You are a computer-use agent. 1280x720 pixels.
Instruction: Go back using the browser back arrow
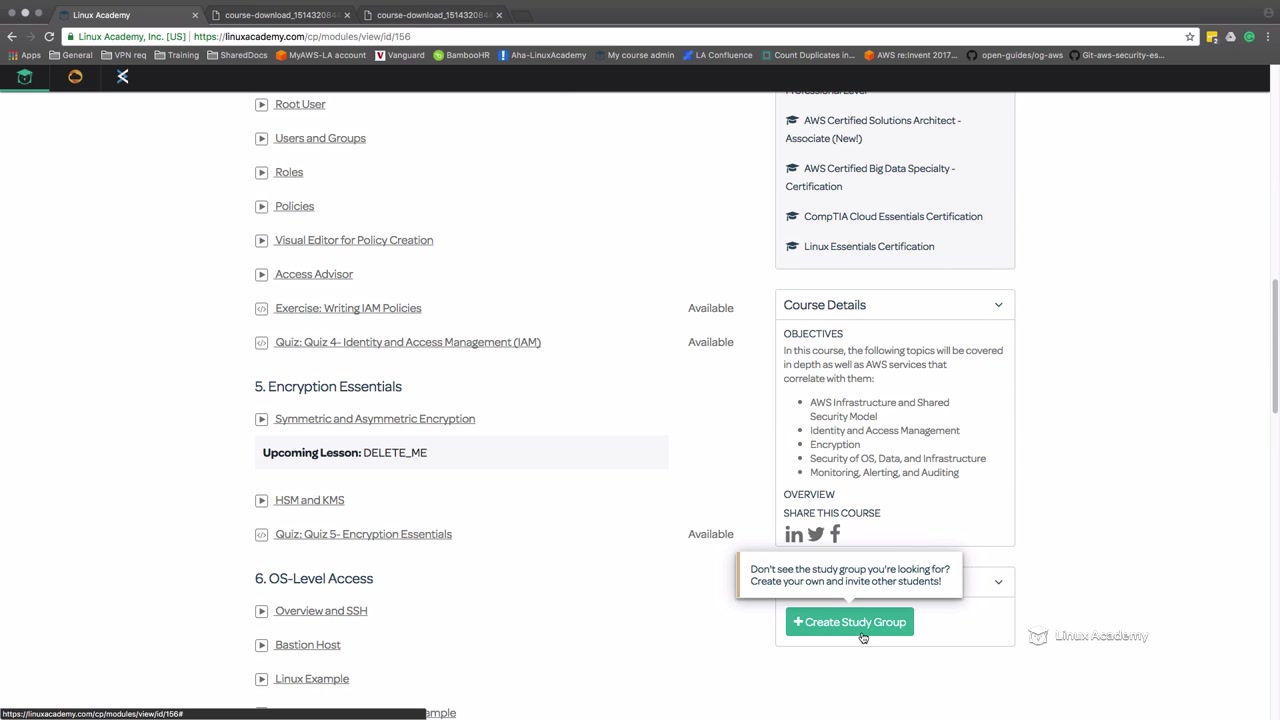(x=12, y=36)
